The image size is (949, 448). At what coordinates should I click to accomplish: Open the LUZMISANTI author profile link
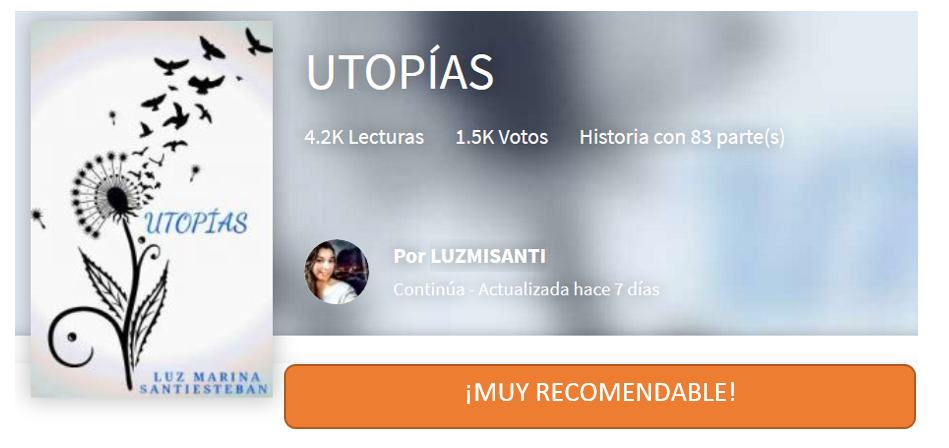pos(488,256)
